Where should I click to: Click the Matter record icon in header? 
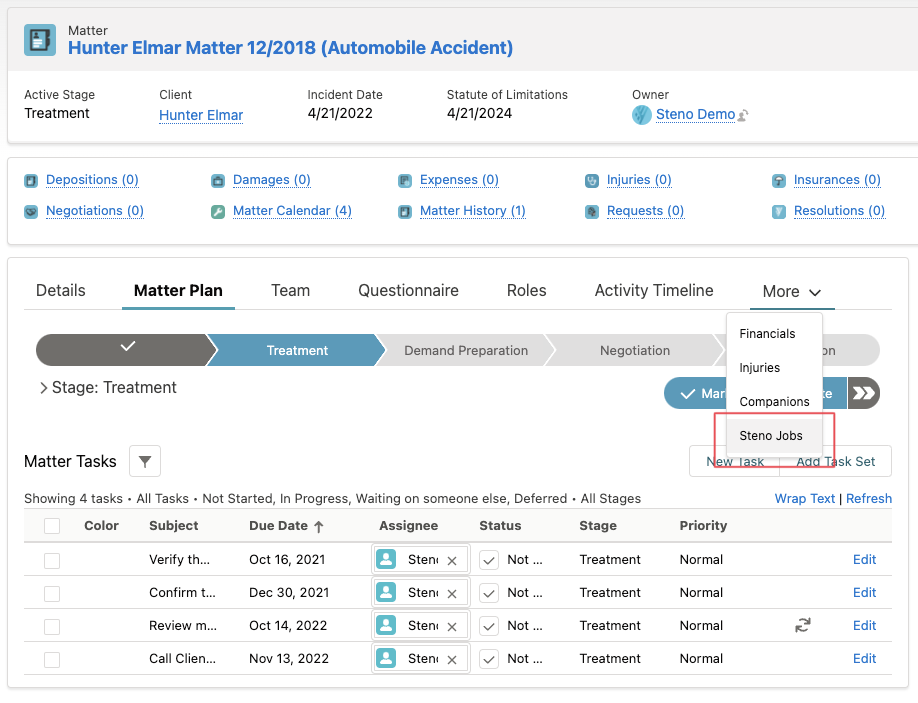[40, 40]
